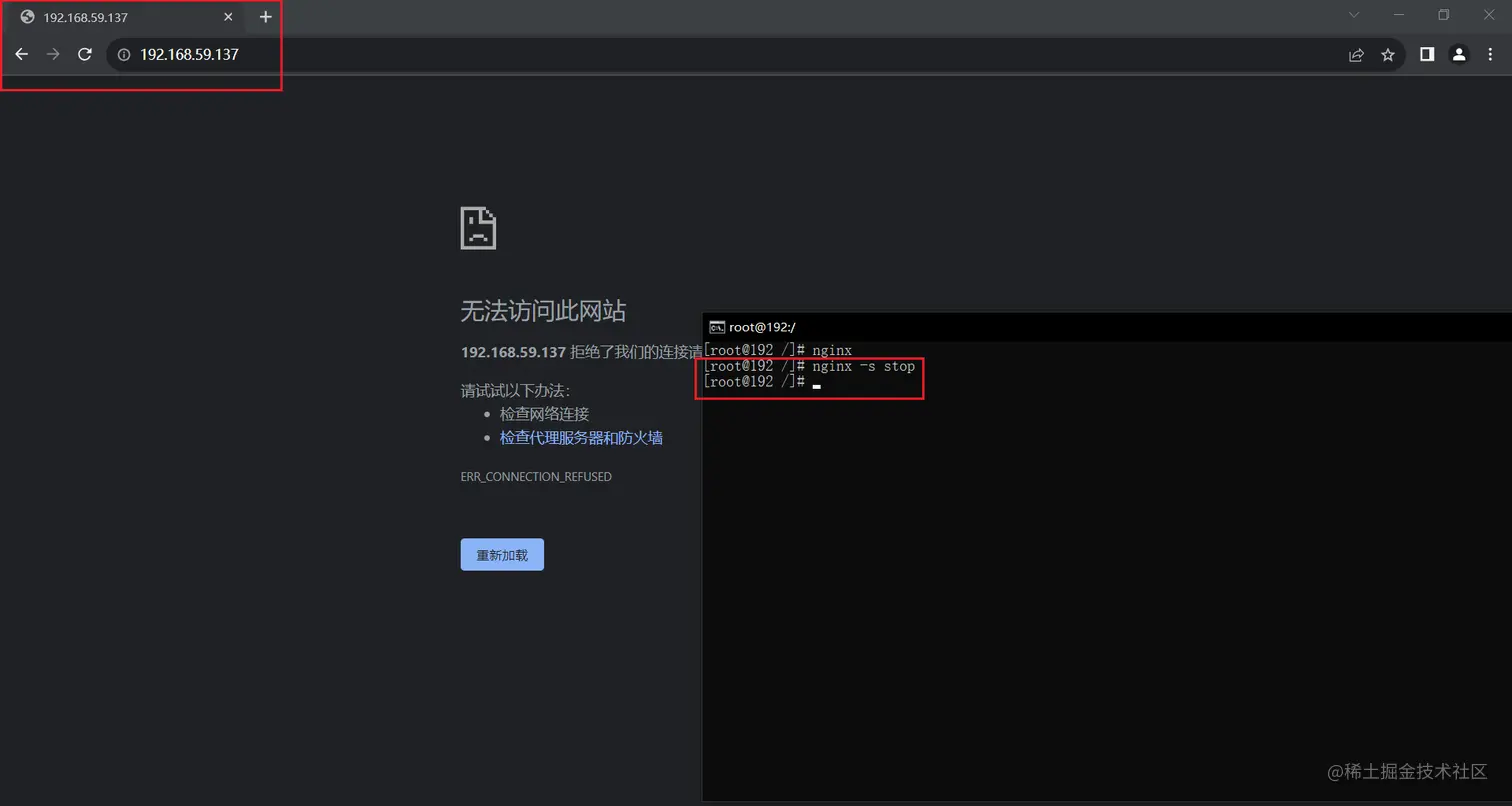Viewport: 1512px width, 806px height.
Task: Open a new tab with the plus button
Action: (265, 16)
